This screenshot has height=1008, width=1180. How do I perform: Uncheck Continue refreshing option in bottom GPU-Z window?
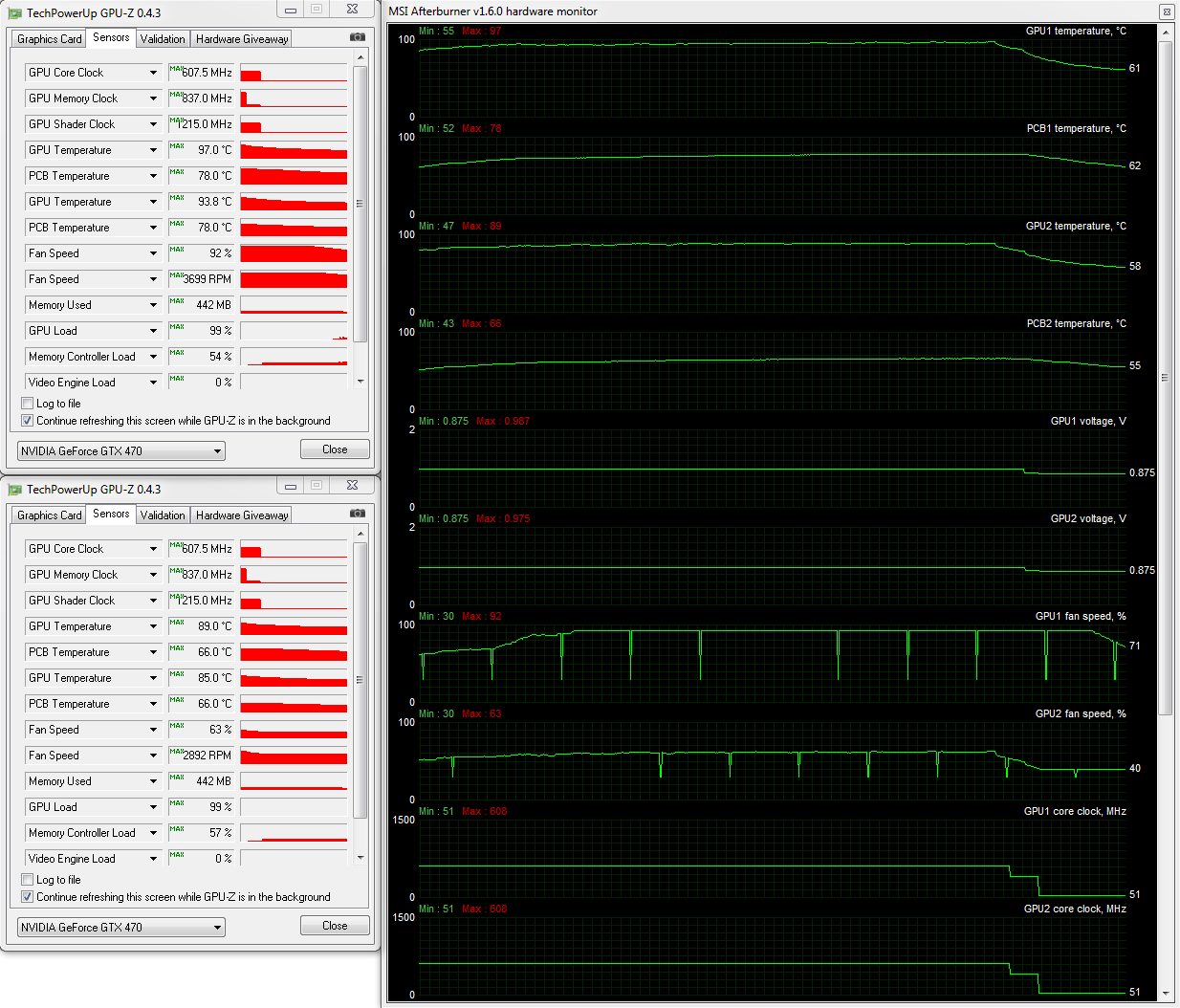(x=27, y=897)
